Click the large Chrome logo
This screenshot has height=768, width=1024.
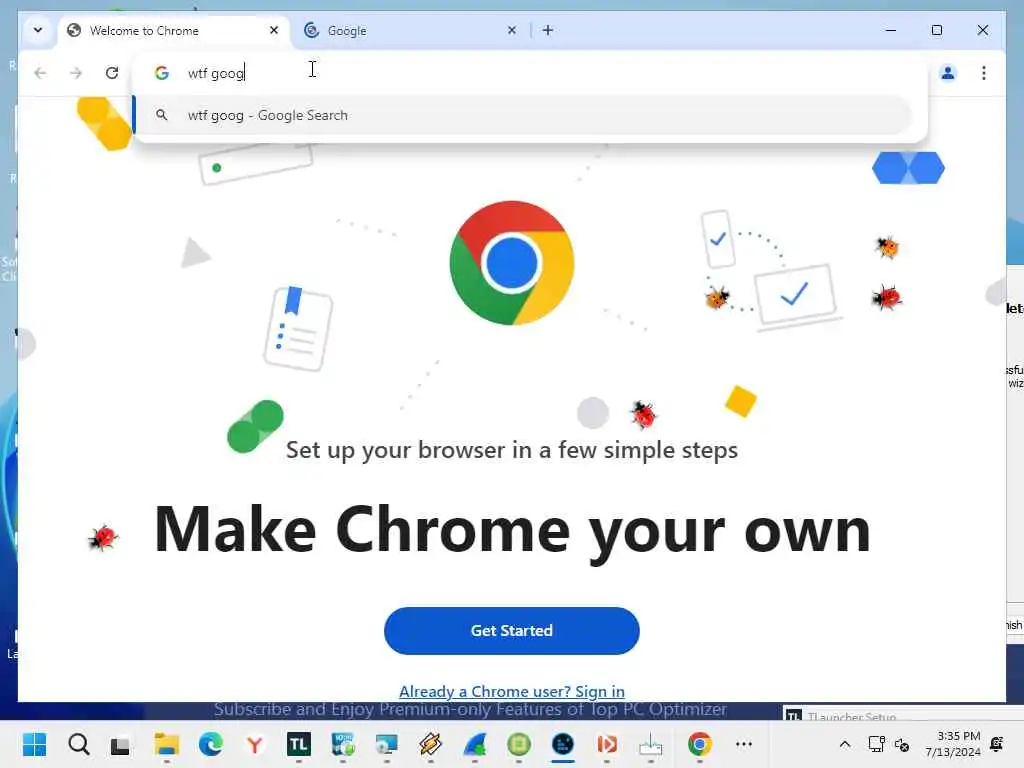511,263
